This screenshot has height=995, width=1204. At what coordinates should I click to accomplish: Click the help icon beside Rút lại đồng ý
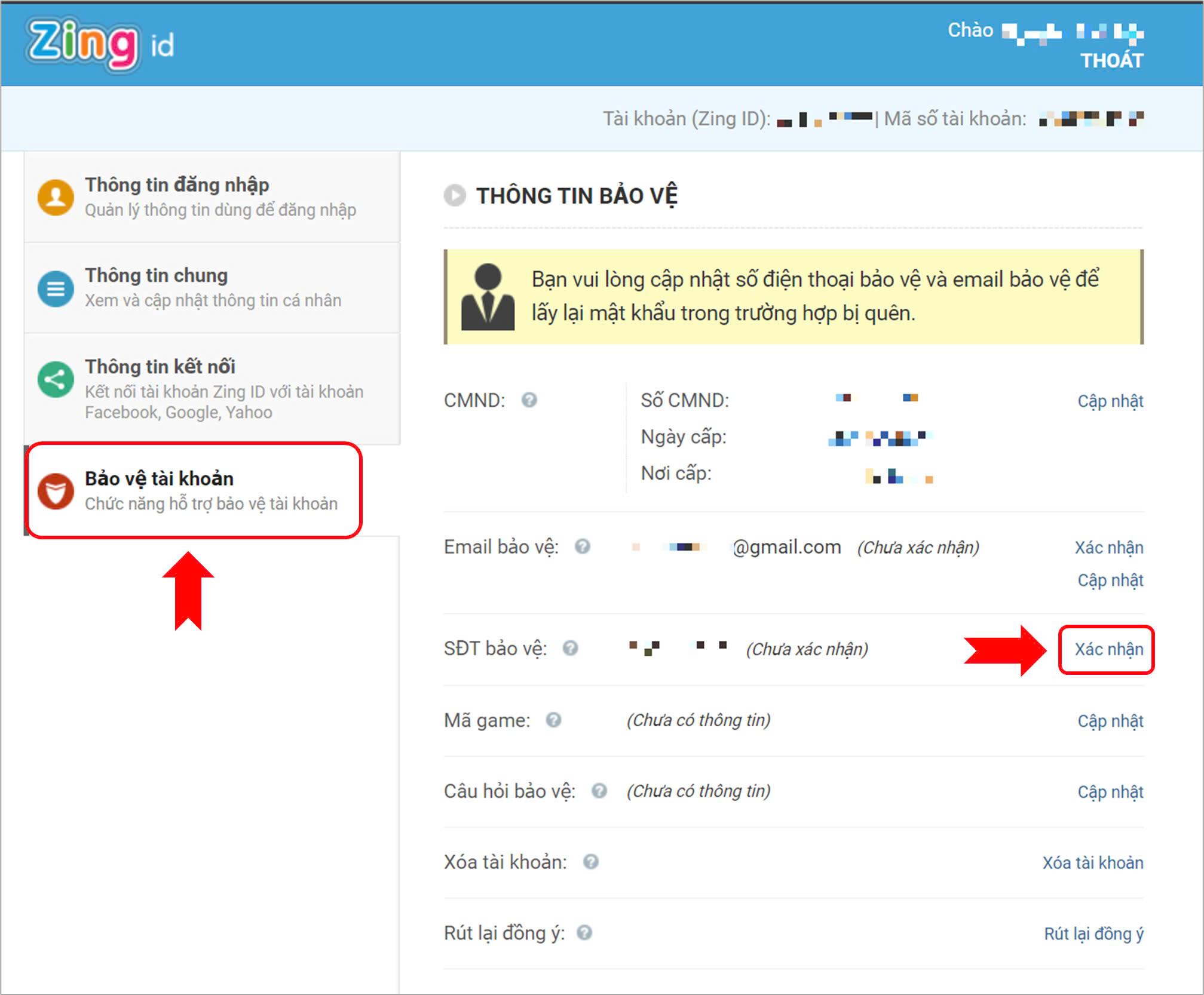pos(584,932)
